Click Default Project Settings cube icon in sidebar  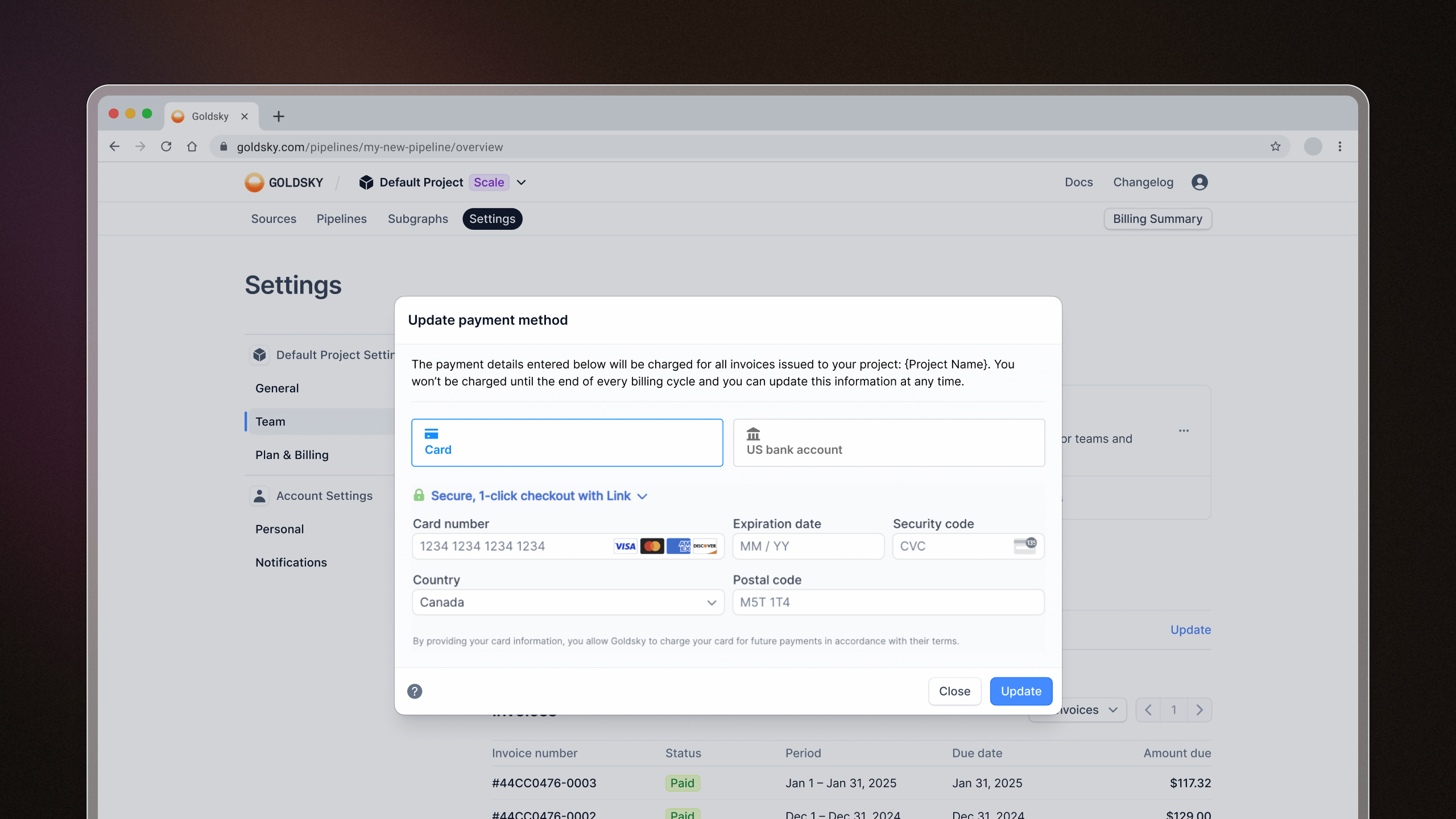coord(259,355)
